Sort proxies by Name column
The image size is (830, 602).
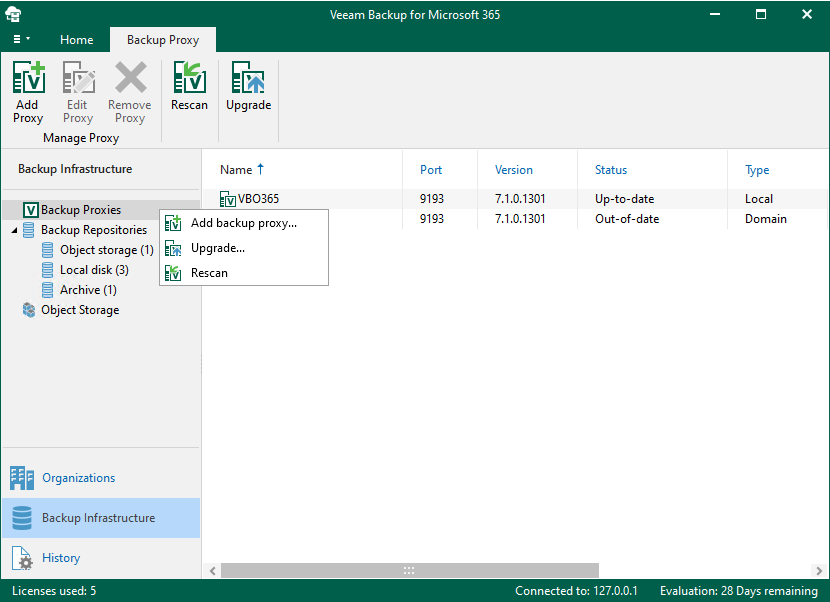pyautogui.click(x=236, y=170)
